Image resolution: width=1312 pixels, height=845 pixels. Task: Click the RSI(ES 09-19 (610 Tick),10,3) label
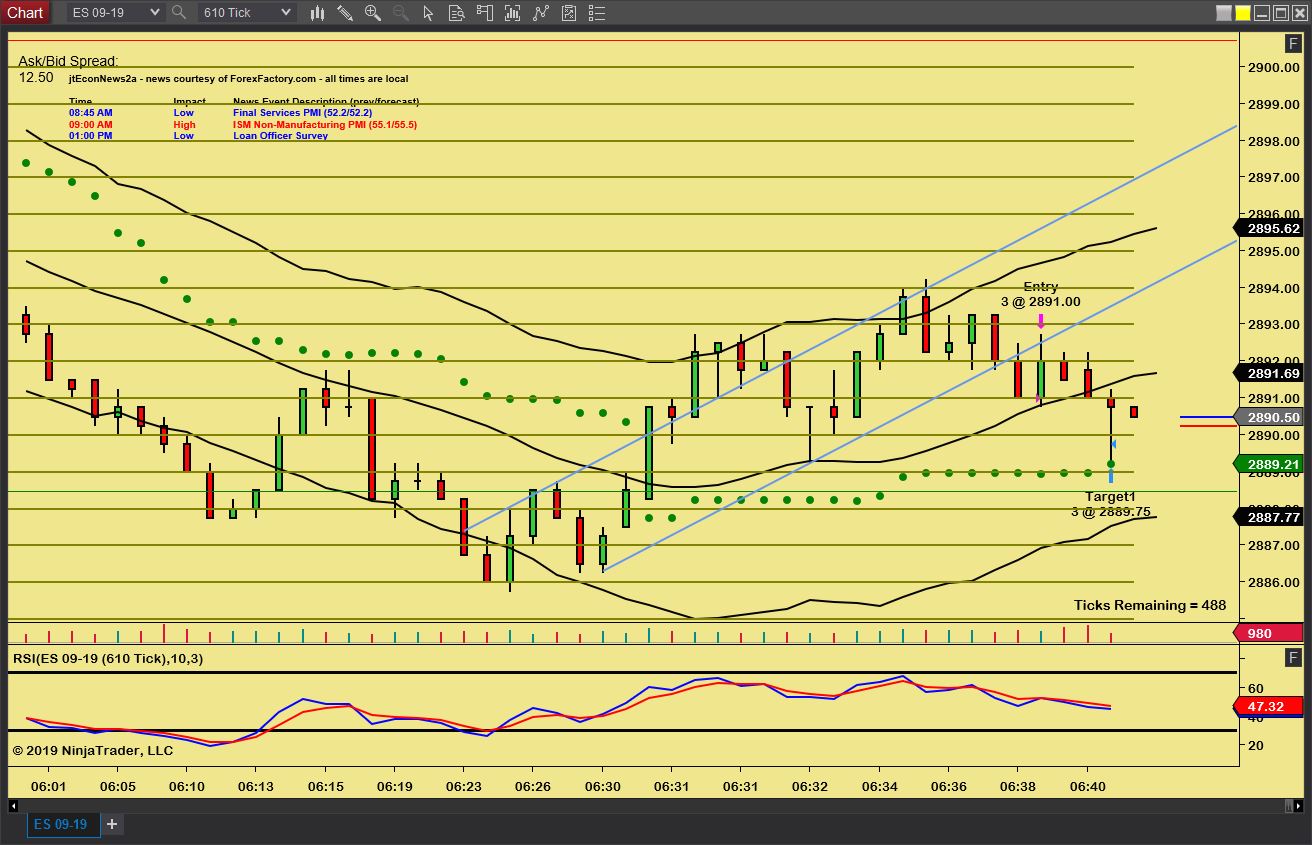[x=107, y=658]
